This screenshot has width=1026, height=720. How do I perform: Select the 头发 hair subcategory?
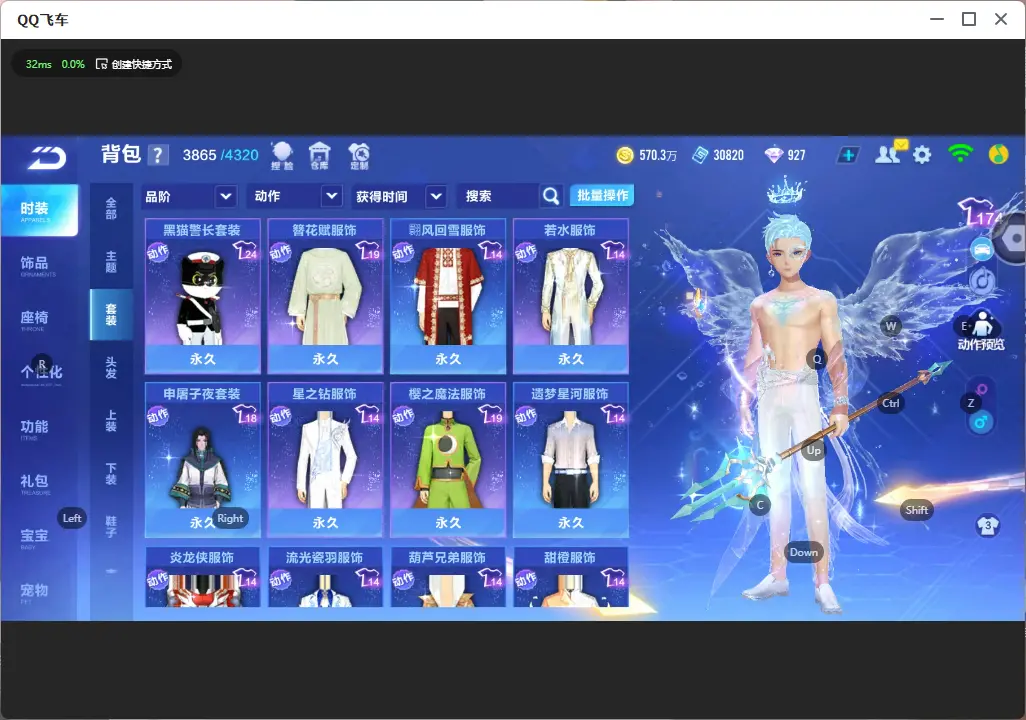pyautogui.click(x=111, y=368)
